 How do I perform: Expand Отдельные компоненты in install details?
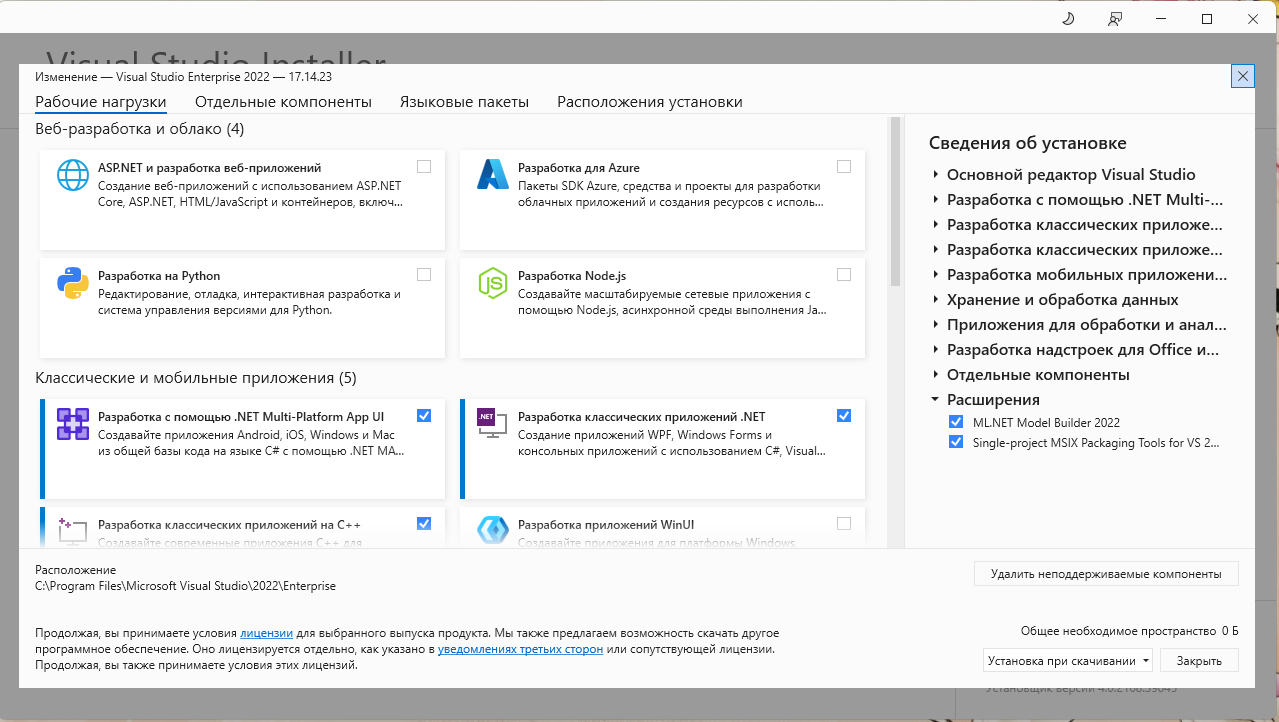click(x=936, y=374)
